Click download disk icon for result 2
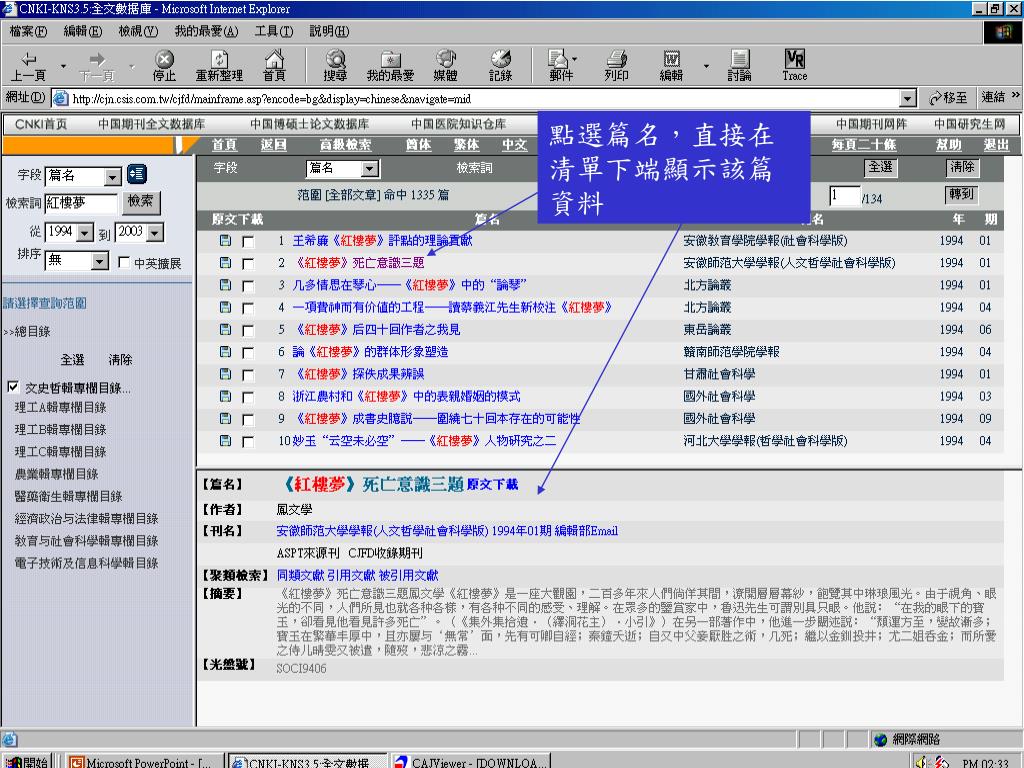1024x768 pixels. [x=225, y=263]
